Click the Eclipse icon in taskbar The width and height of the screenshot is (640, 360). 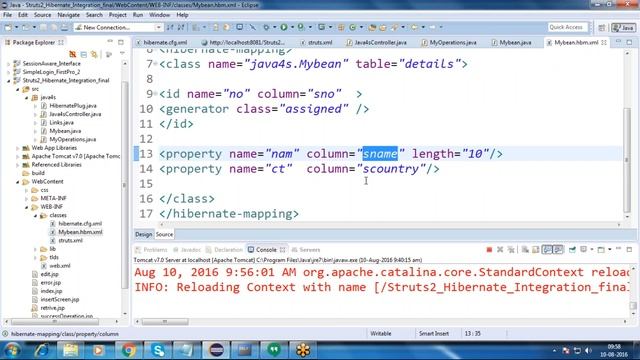click(216, 350)
